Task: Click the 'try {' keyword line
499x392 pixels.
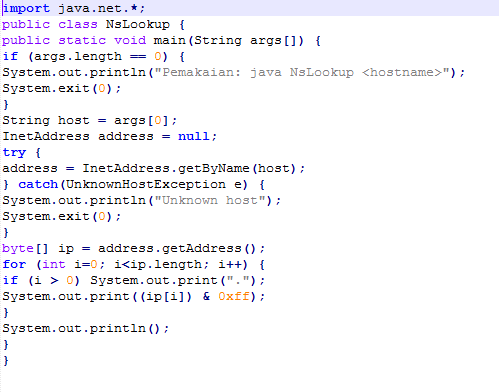Action: point(21,152)
